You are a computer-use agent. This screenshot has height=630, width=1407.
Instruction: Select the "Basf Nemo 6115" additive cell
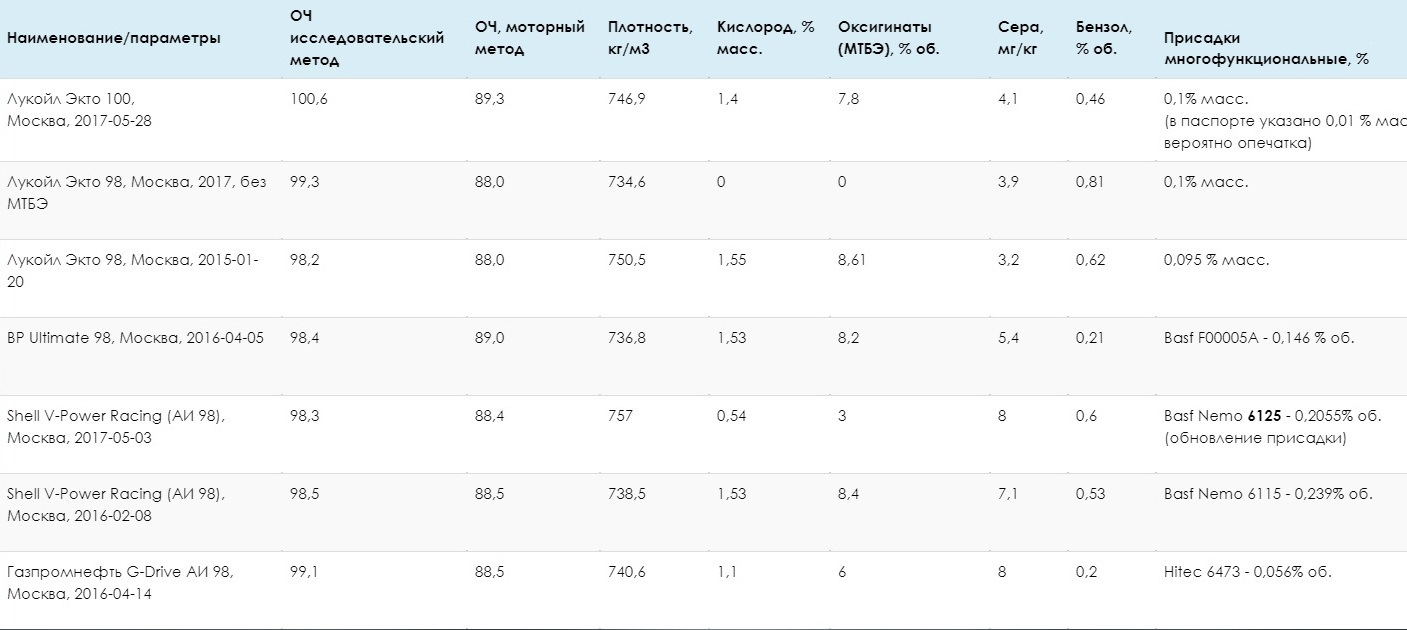(1268, 494)
